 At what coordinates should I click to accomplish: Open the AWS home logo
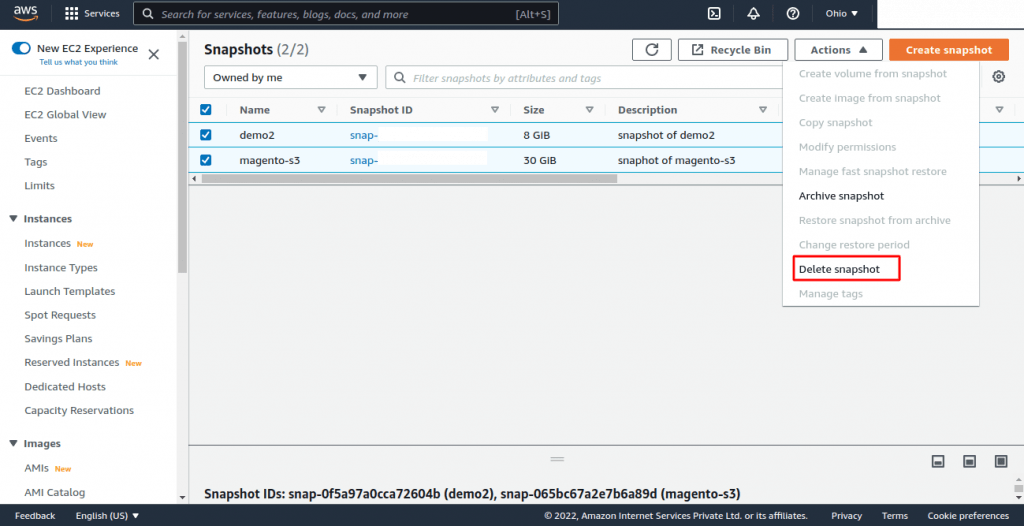click(26, 14)
